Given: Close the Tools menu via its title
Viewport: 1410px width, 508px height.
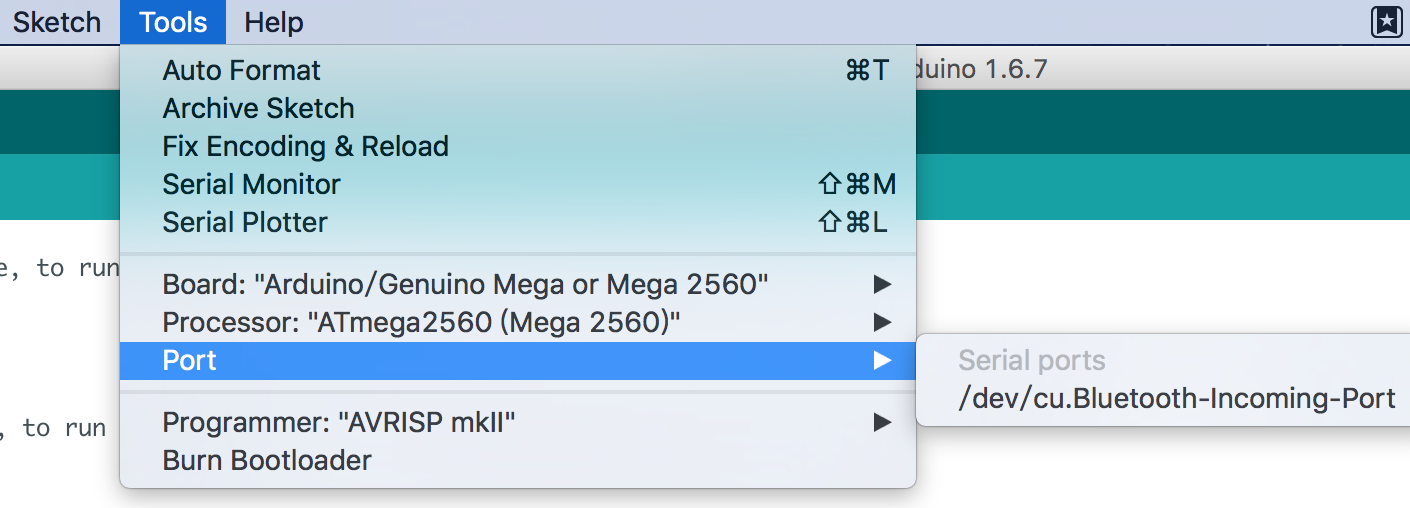Looking at the screenshot, I should [173, 22].
